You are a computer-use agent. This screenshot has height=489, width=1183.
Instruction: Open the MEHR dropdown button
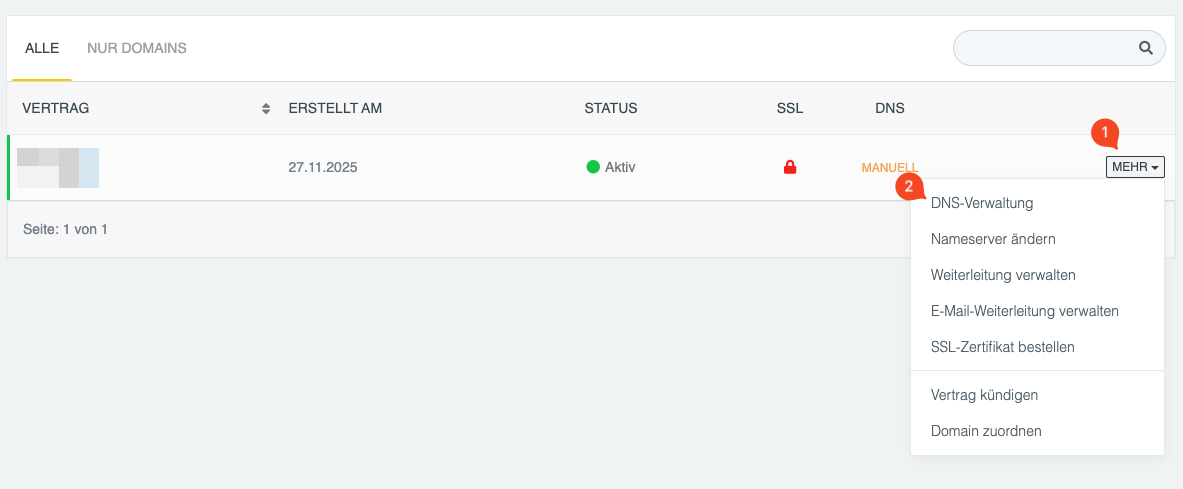(1135, 168)
